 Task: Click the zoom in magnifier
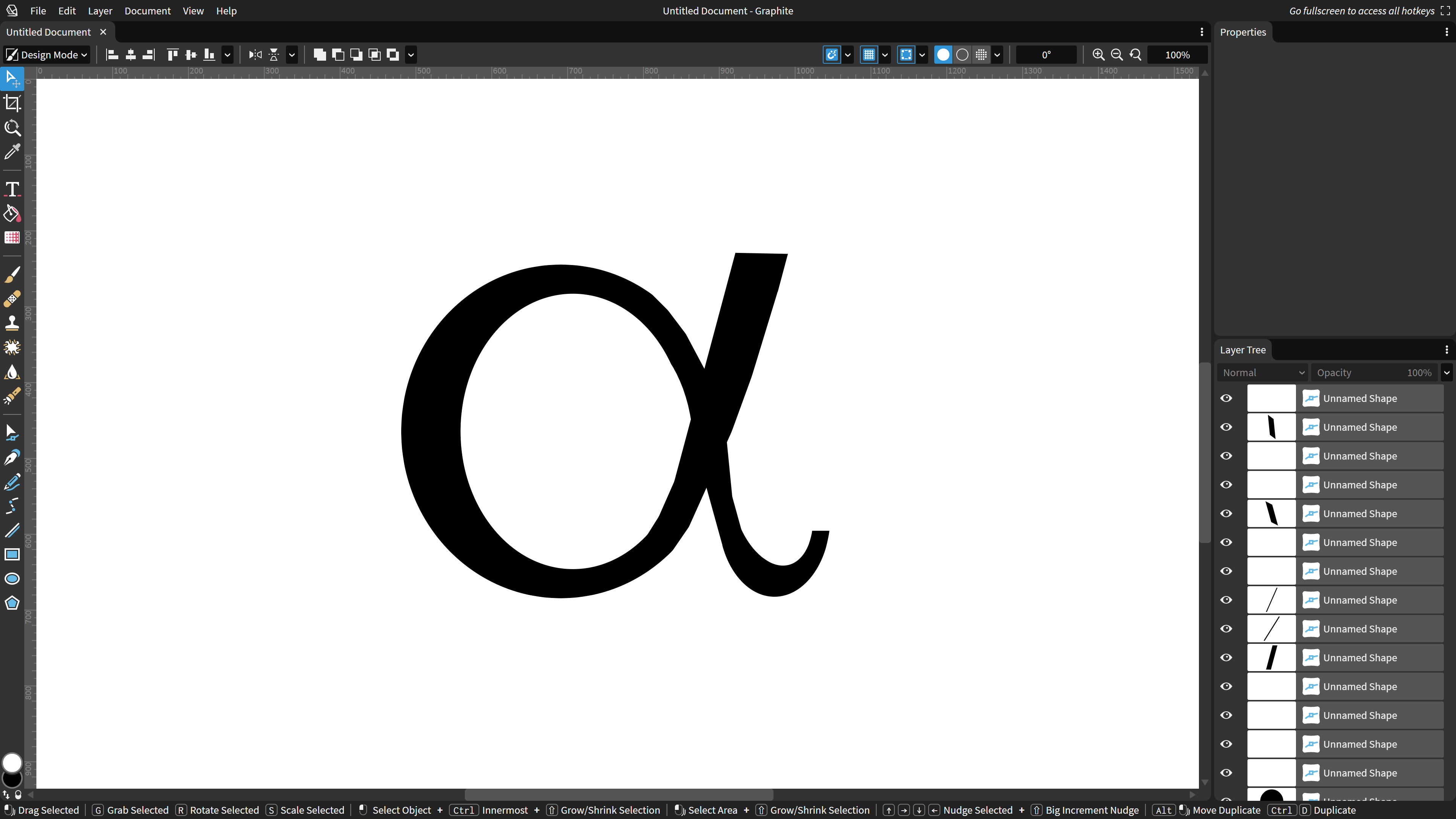coord(1098,55)
